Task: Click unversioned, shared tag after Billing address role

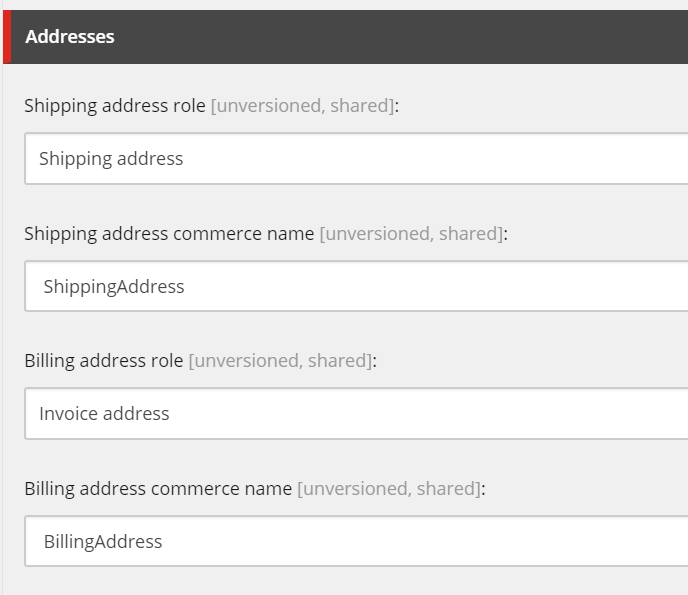Action: point(280,361)
